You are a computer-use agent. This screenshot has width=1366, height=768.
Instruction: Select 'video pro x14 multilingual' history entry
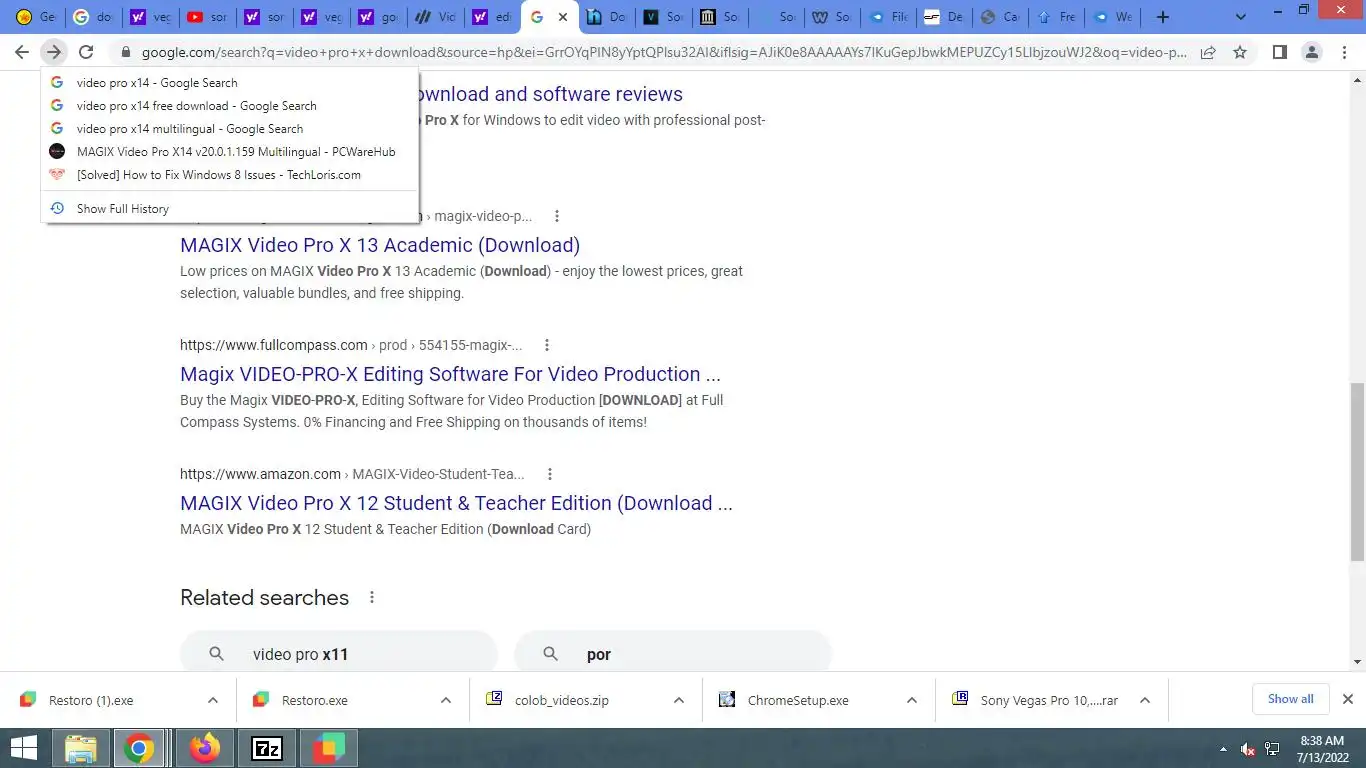[229, 129]
